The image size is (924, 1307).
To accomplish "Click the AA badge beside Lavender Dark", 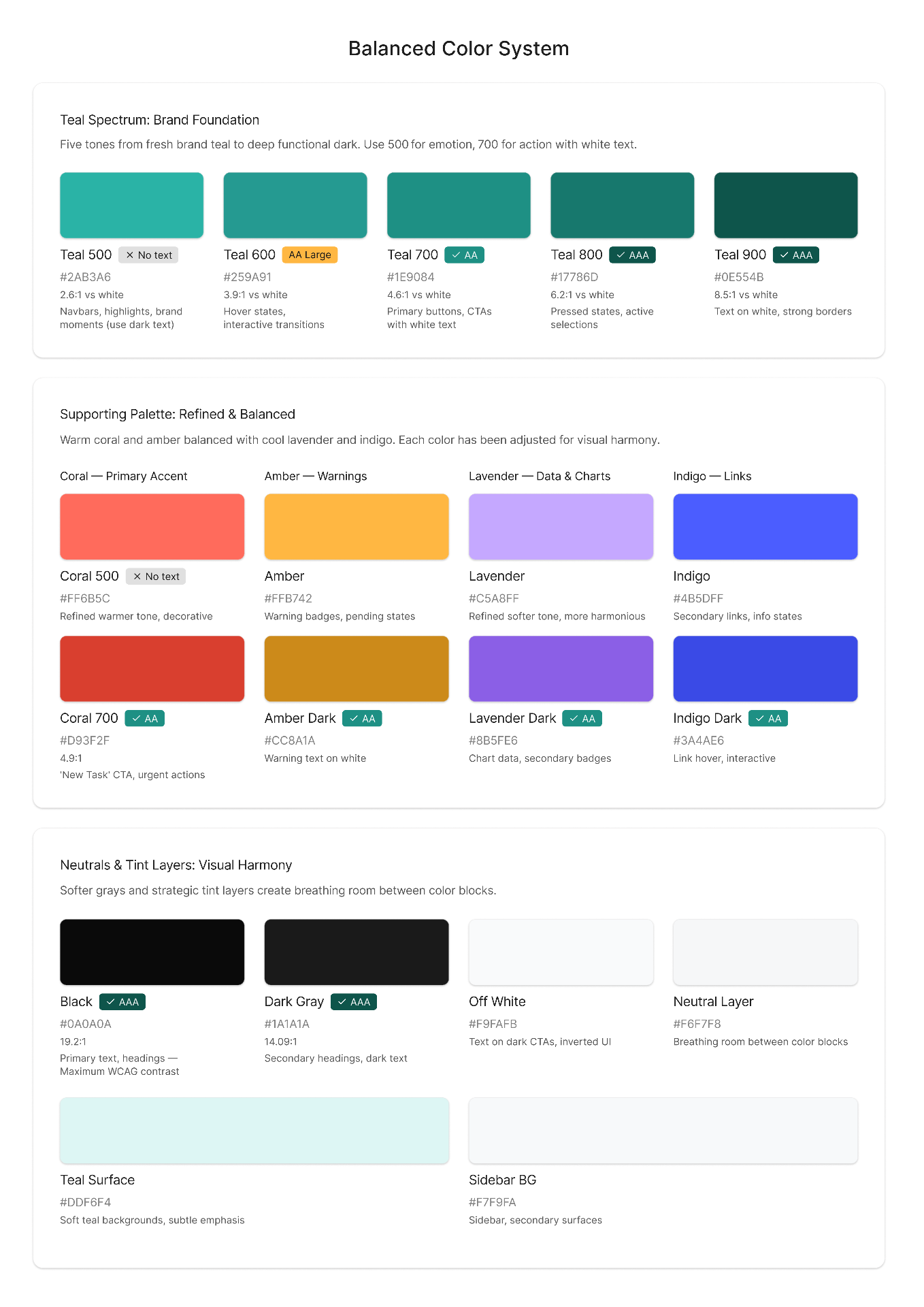I will click(582, 719).
